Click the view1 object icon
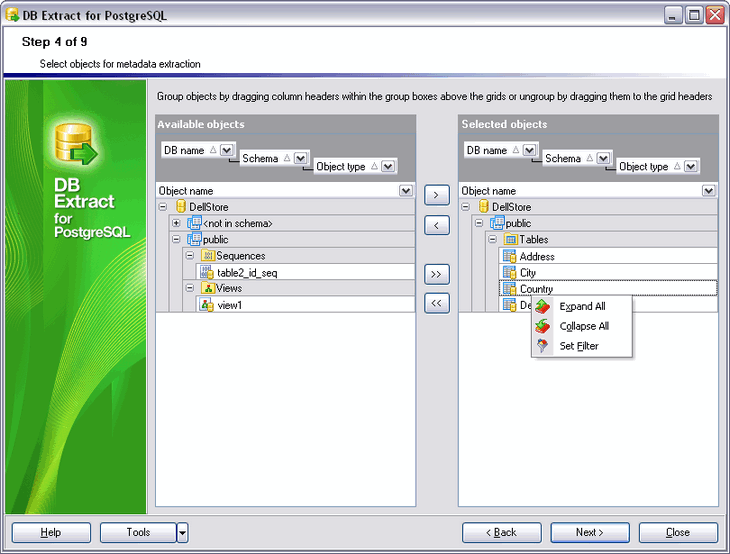Screen dimensions: 730x554 (207, 305)
